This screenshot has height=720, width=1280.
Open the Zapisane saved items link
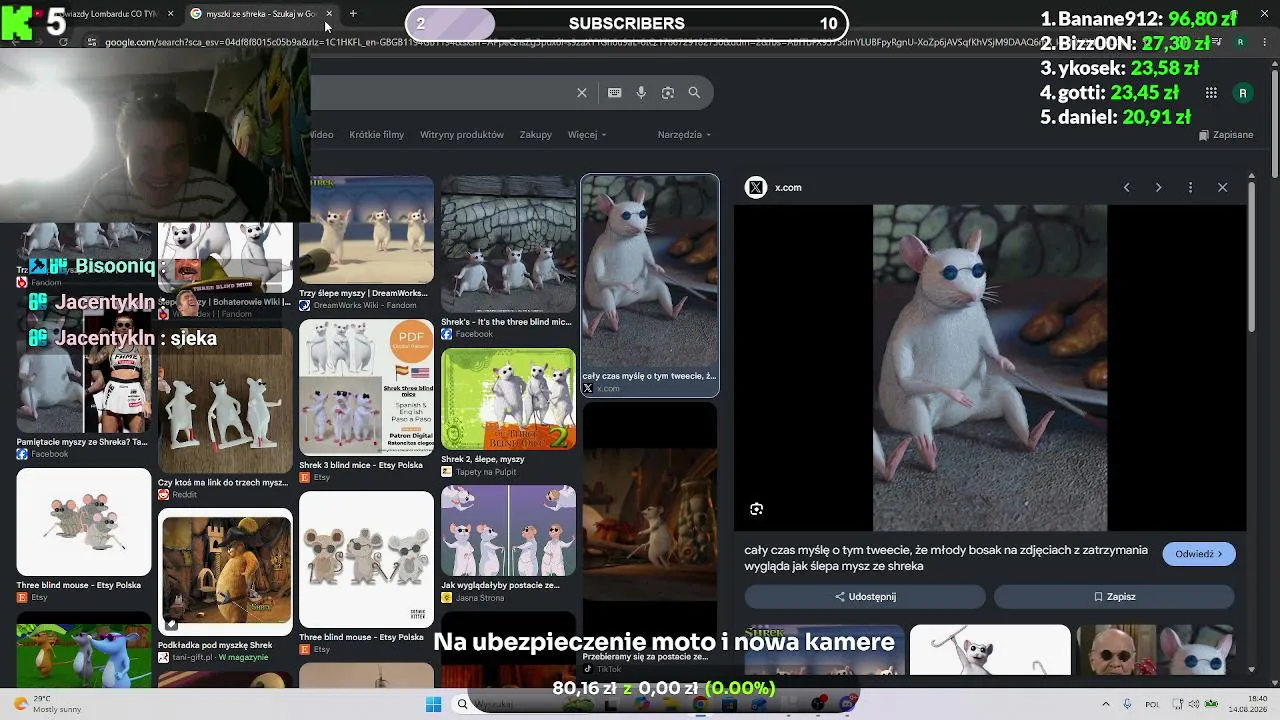coord(1226,135)
